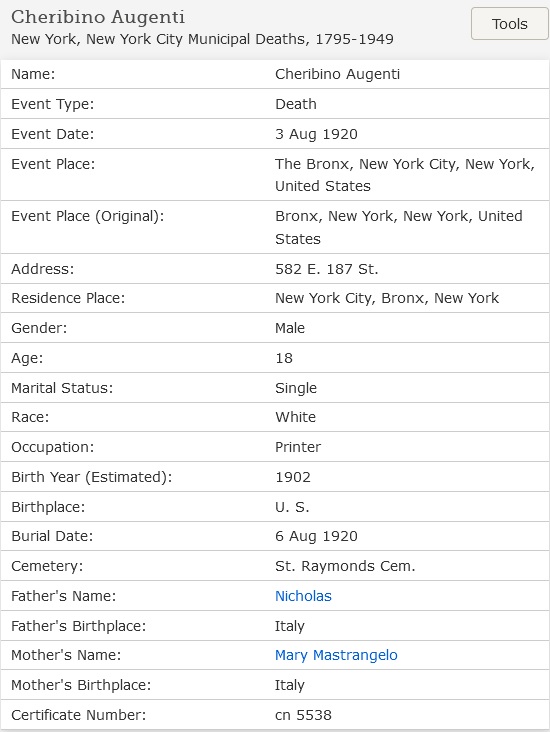Image resolution: width=550 pixels, height=732 pixels.
Task: Select the burial date 6 Aug 1920
Action: point(316,536)
